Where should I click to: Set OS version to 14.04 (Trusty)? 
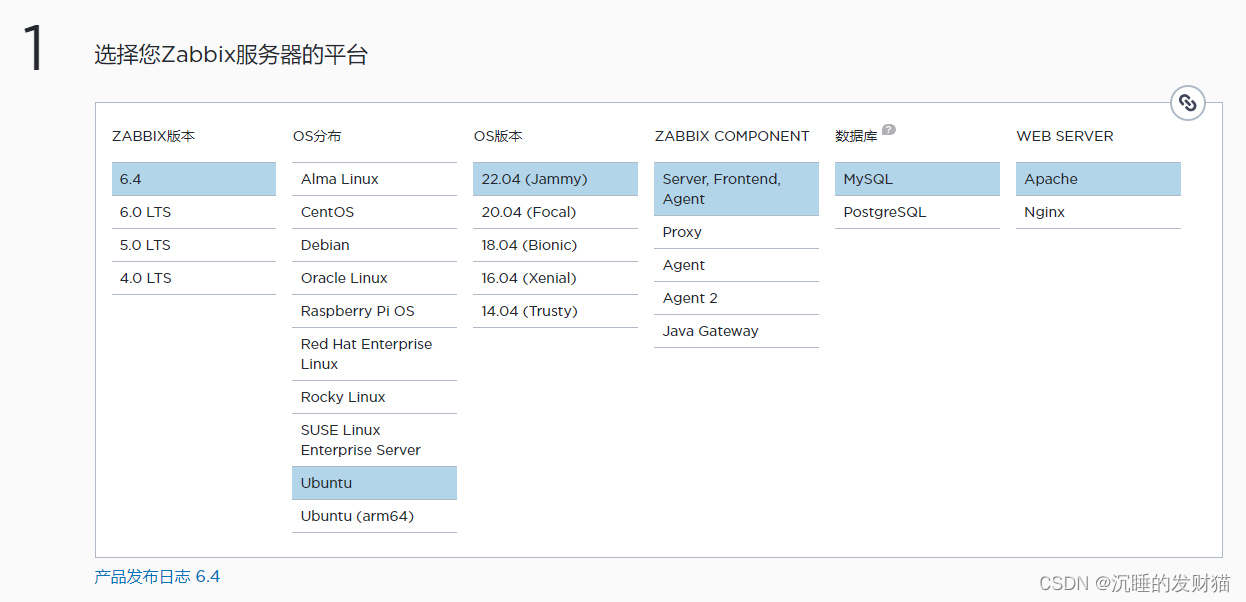(555, 311)
